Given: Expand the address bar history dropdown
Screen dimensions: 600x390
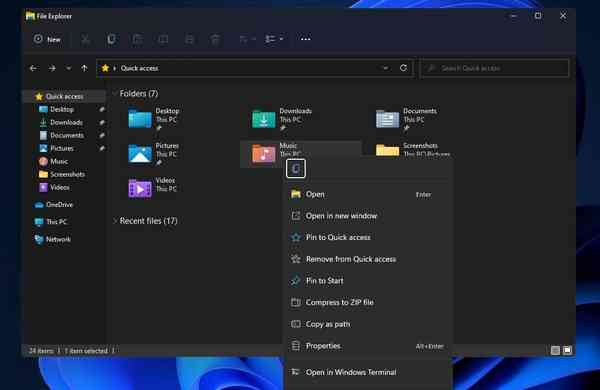Looking at the screenshot, I should click(x=385, y=68).
